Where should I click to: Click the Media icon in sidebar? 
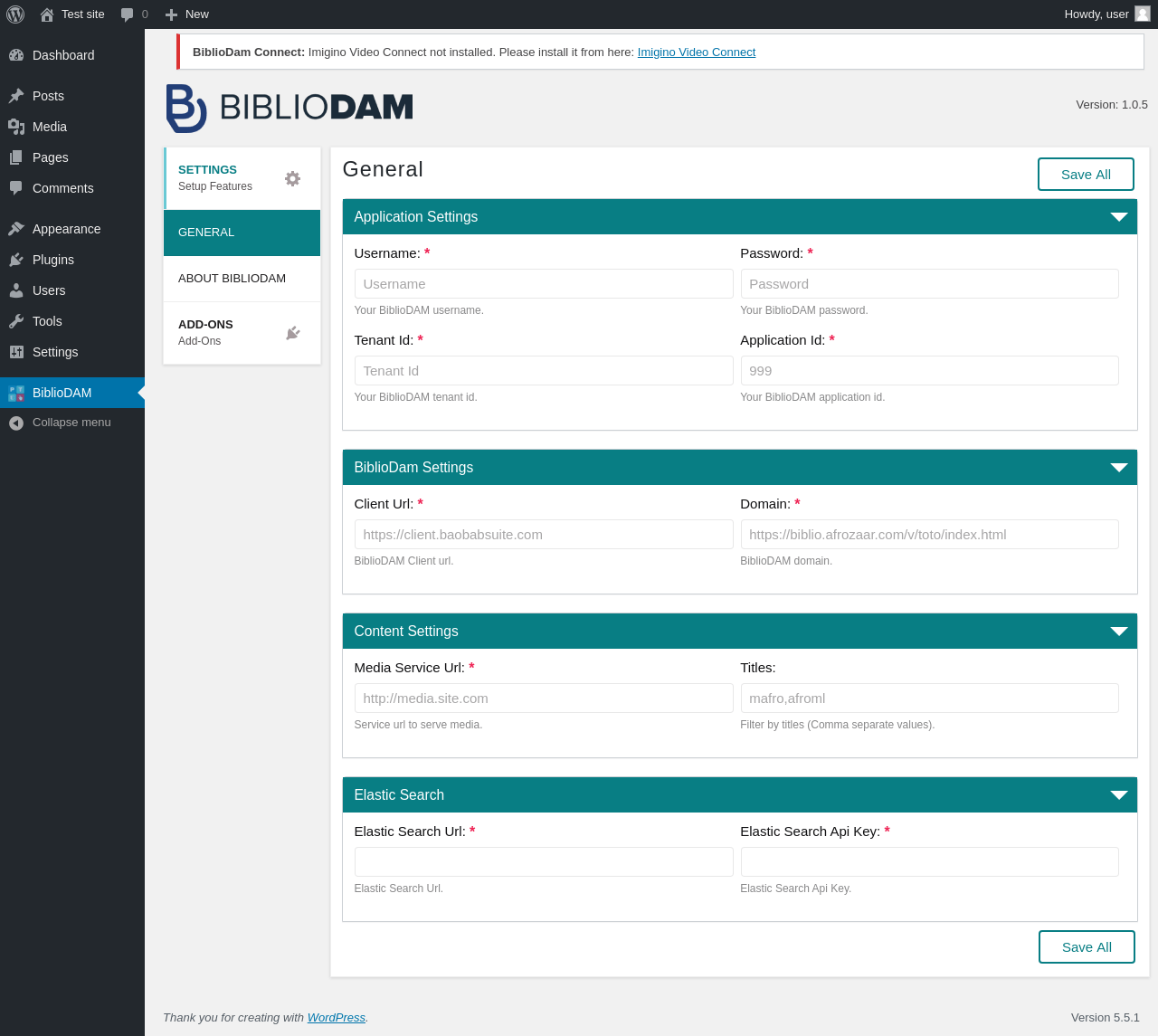click(x=16, y=127)
